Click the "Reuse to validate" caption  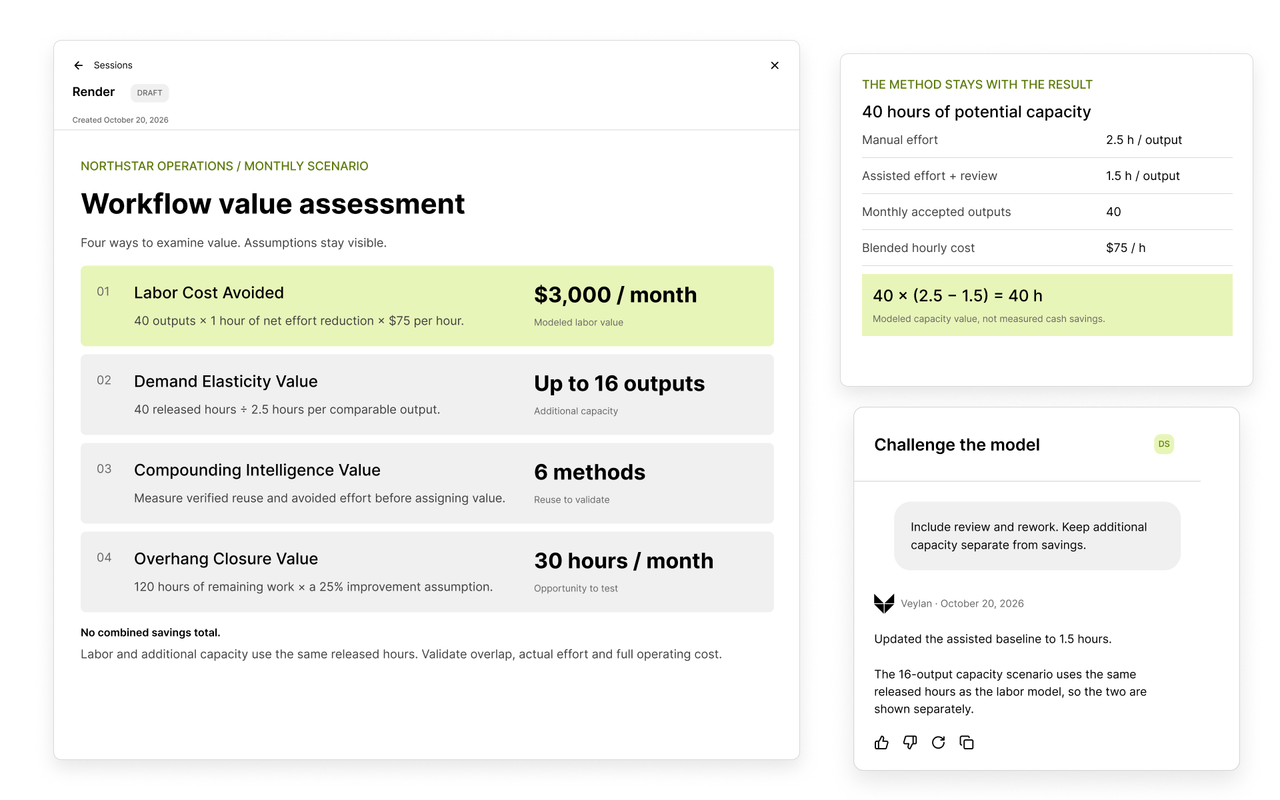[572, 499]
